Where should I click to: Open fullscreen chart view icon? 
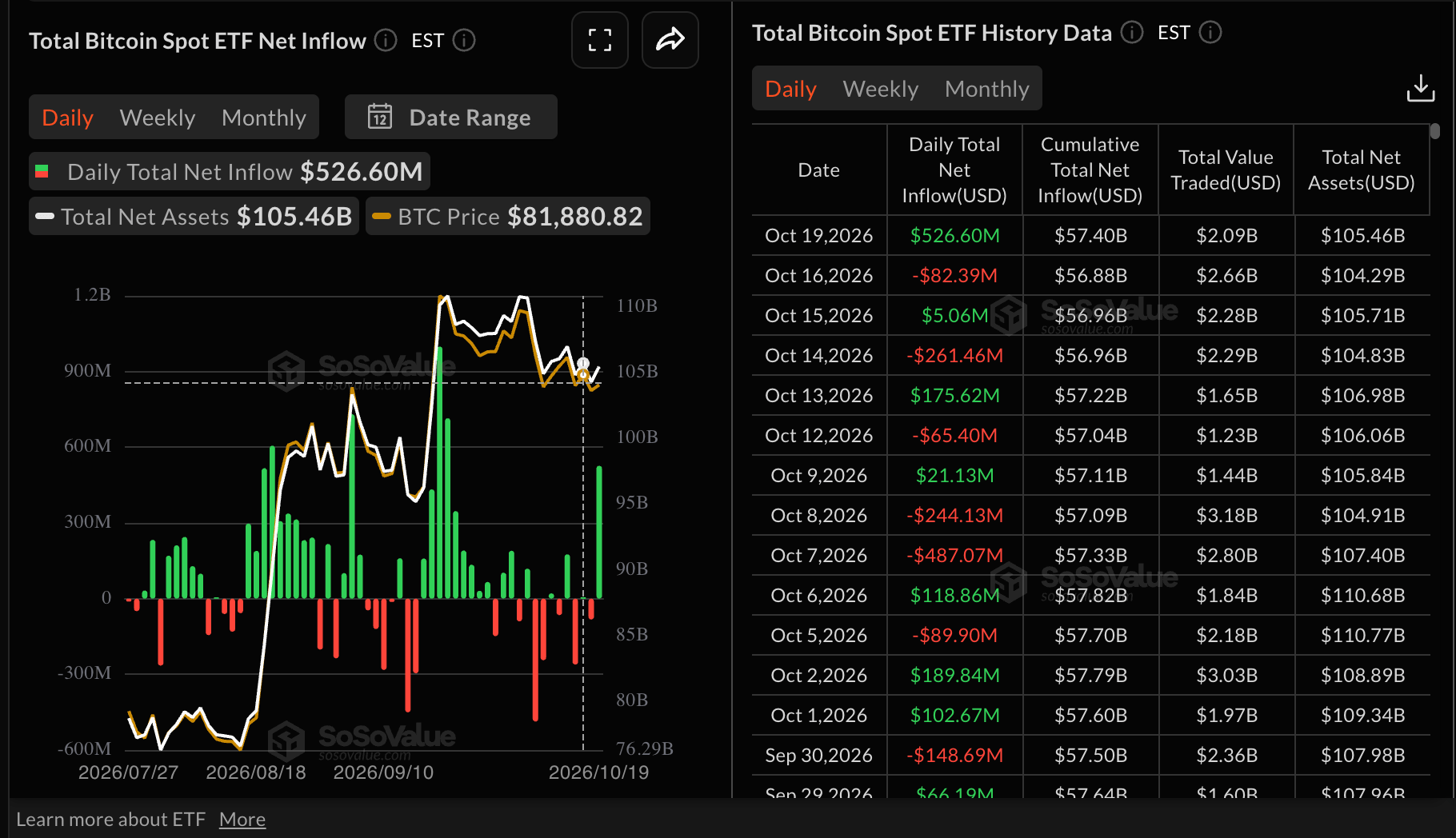(600, 40)
